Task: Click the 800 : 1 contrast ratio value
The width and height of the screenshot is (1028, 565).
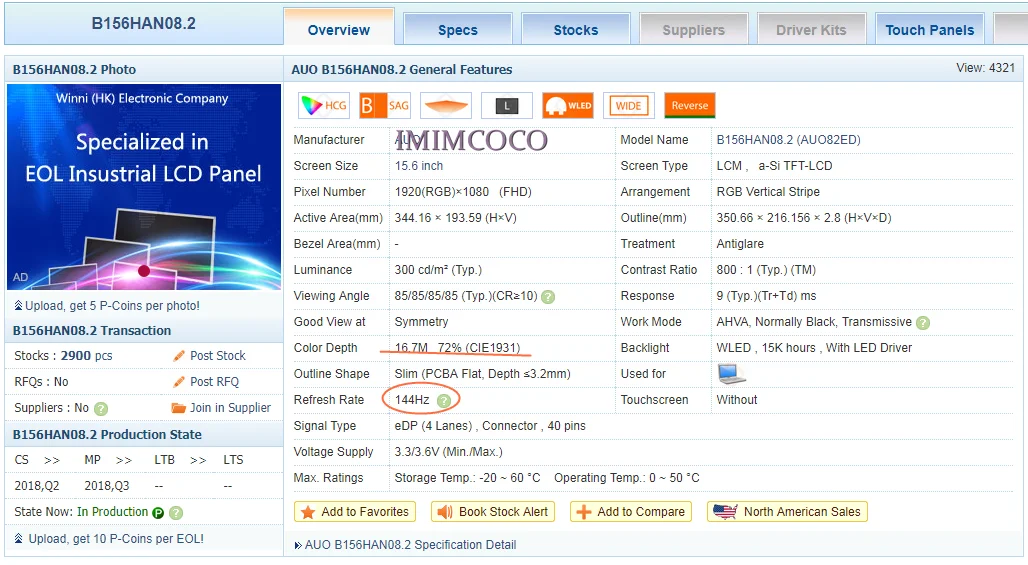Action: [766, 270]
